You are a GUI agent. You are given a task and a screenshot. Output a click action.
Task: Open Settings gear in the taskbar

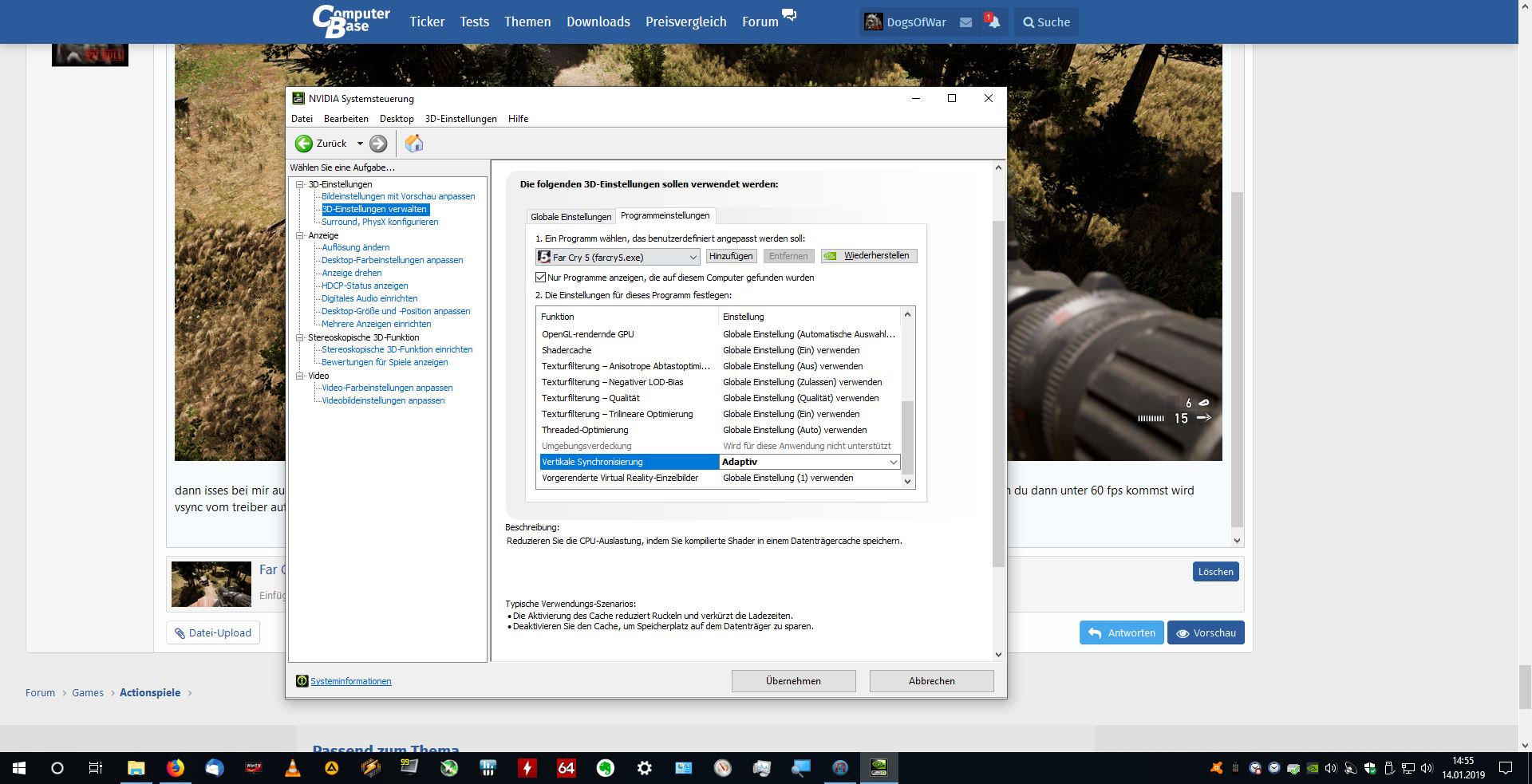tap(645, 768)
